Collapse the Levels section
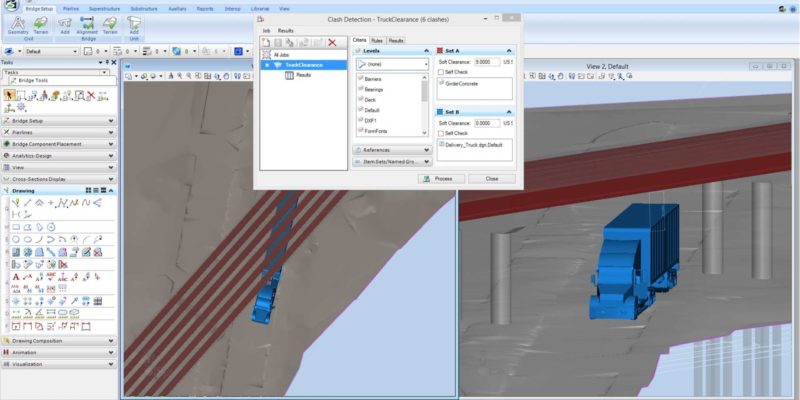 (426, 51)
